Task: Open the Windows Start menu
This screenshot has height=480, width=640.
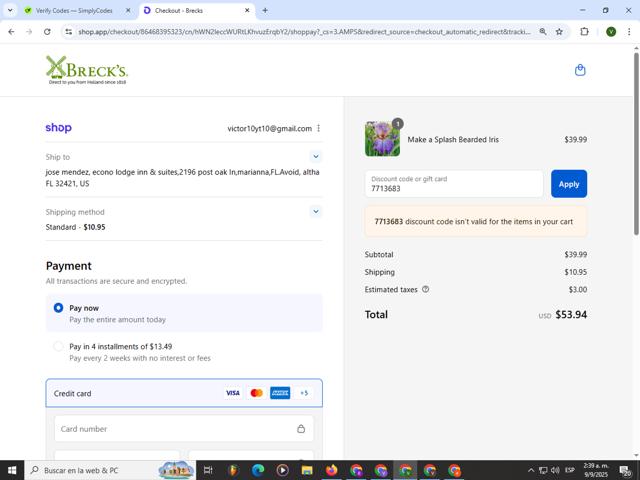Action: tap(12, 470)
